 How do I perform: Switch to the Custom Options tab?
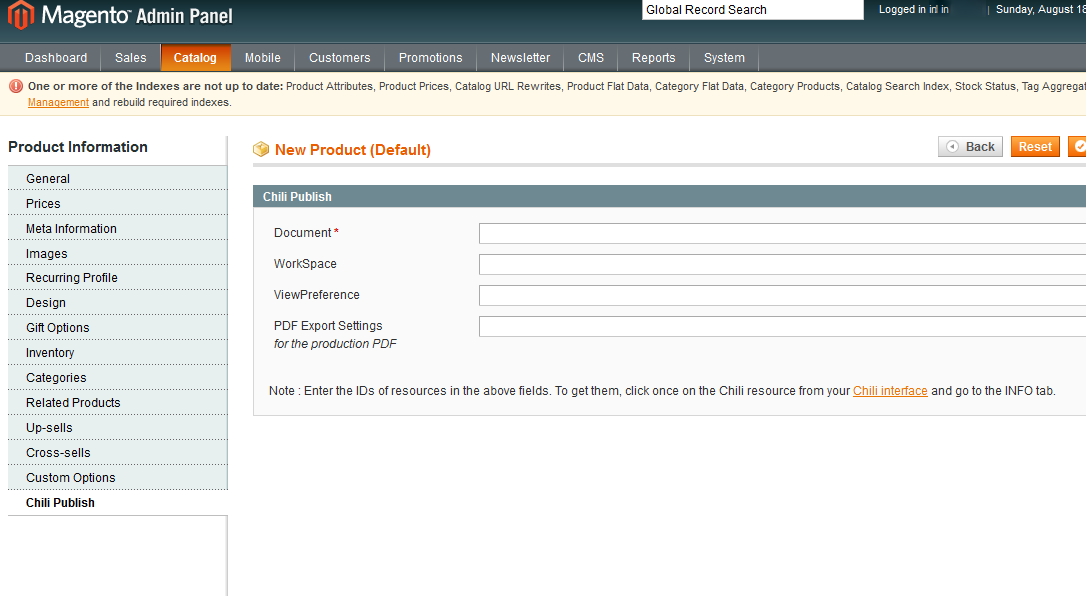pyautogui.click(x=118, y=478)
